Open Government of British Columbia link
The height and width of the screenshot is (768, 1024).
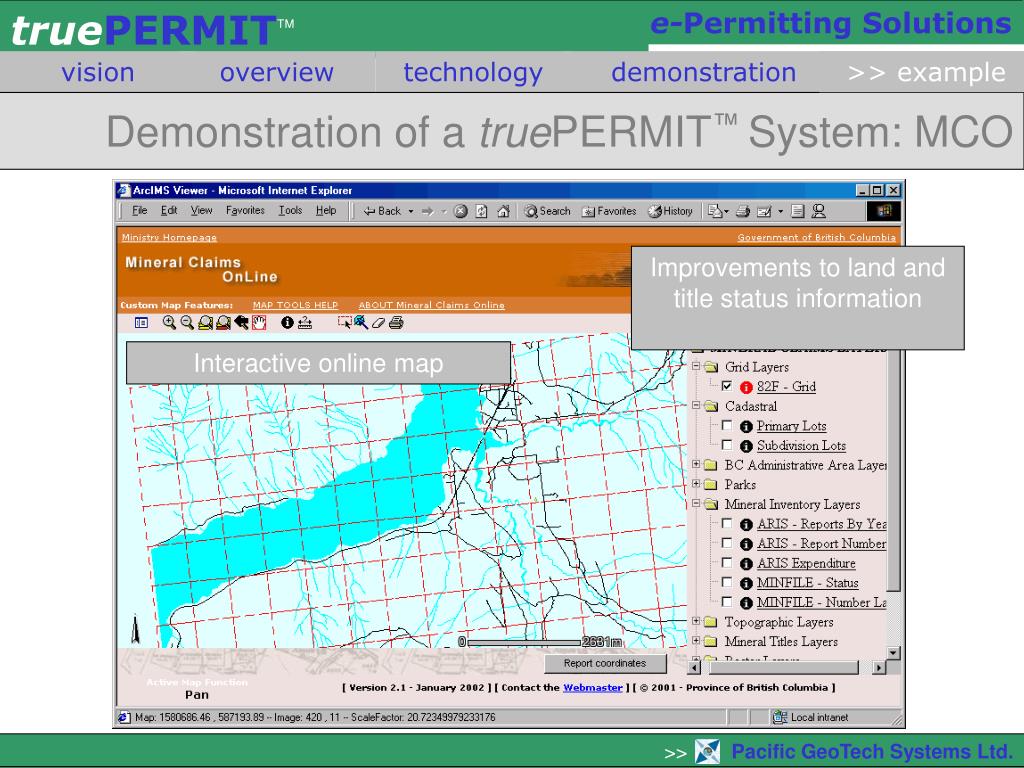(x=816, y=238)
